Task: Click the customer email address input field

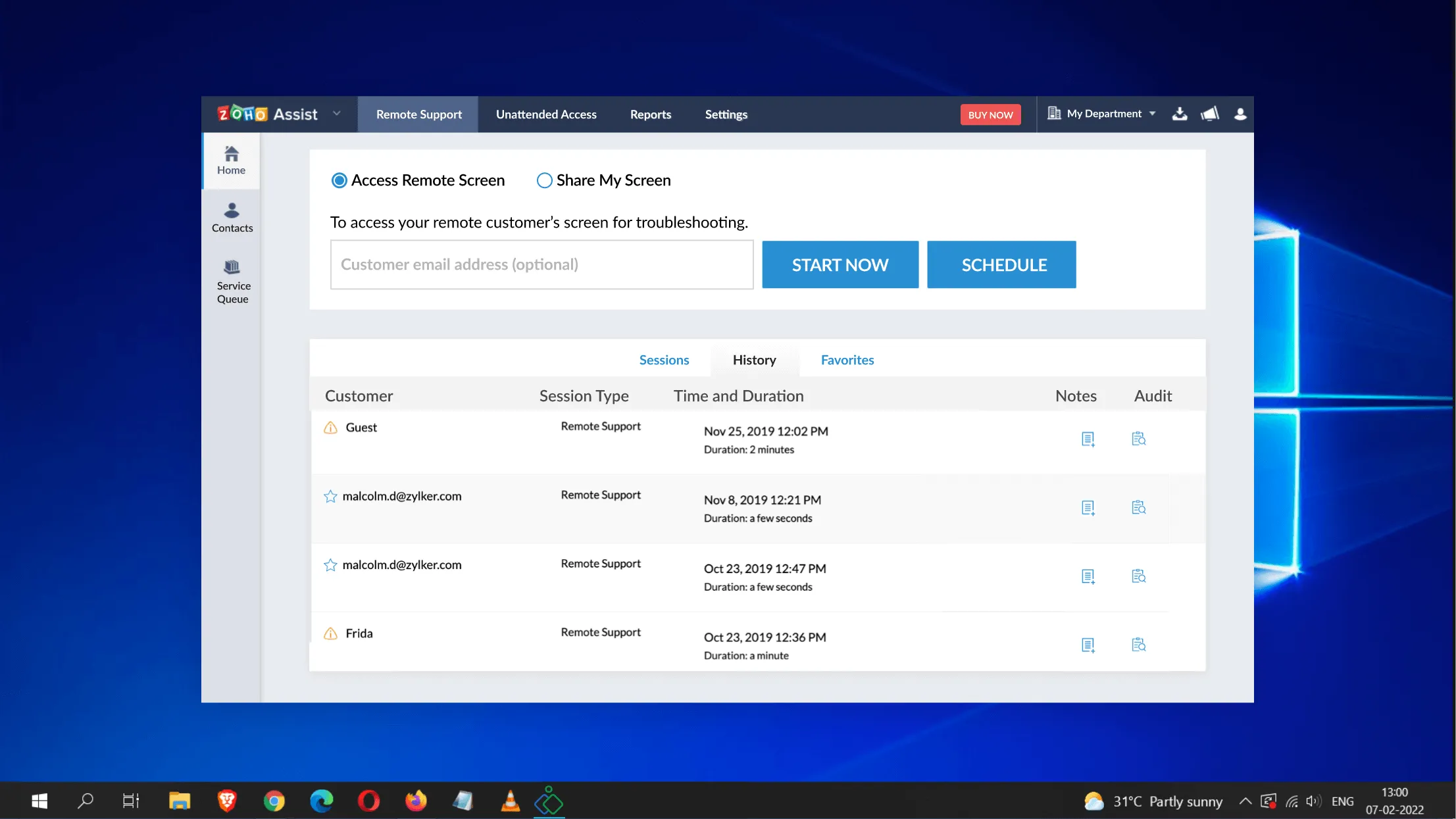Action: tap(540, 264)
